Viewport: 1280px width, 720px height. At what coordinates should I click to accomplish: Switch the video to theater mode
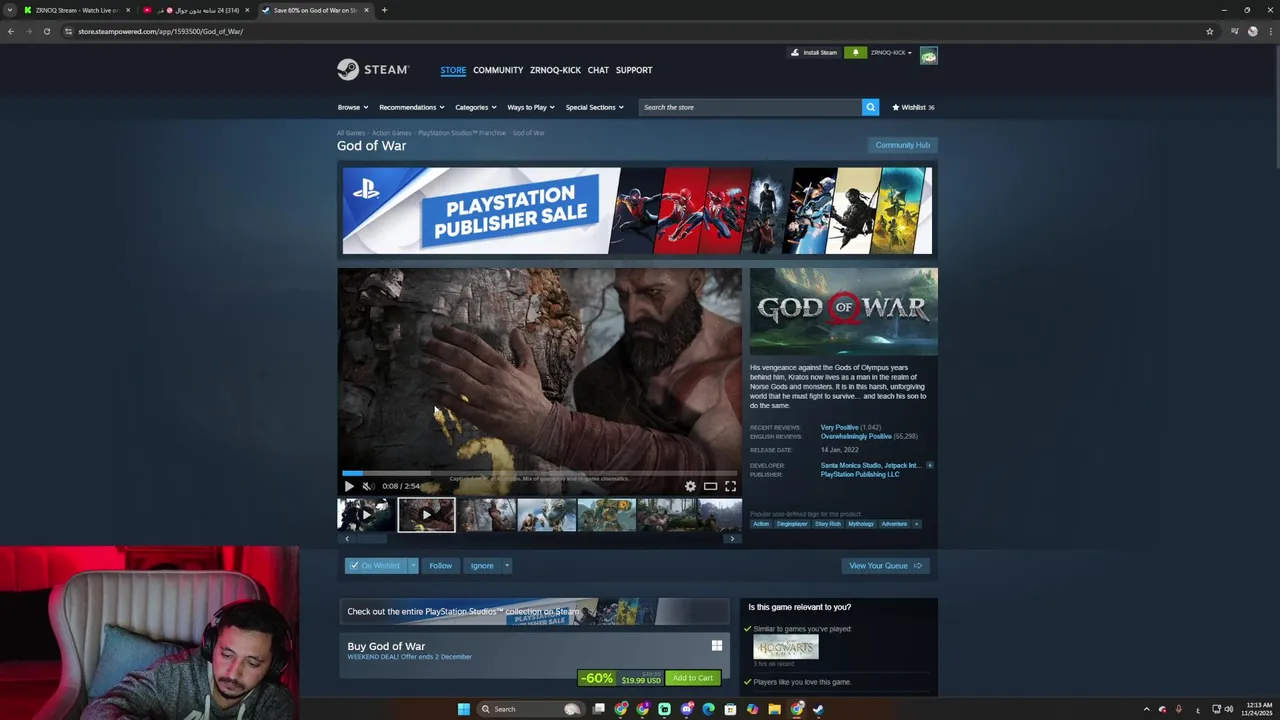(710, 486)
